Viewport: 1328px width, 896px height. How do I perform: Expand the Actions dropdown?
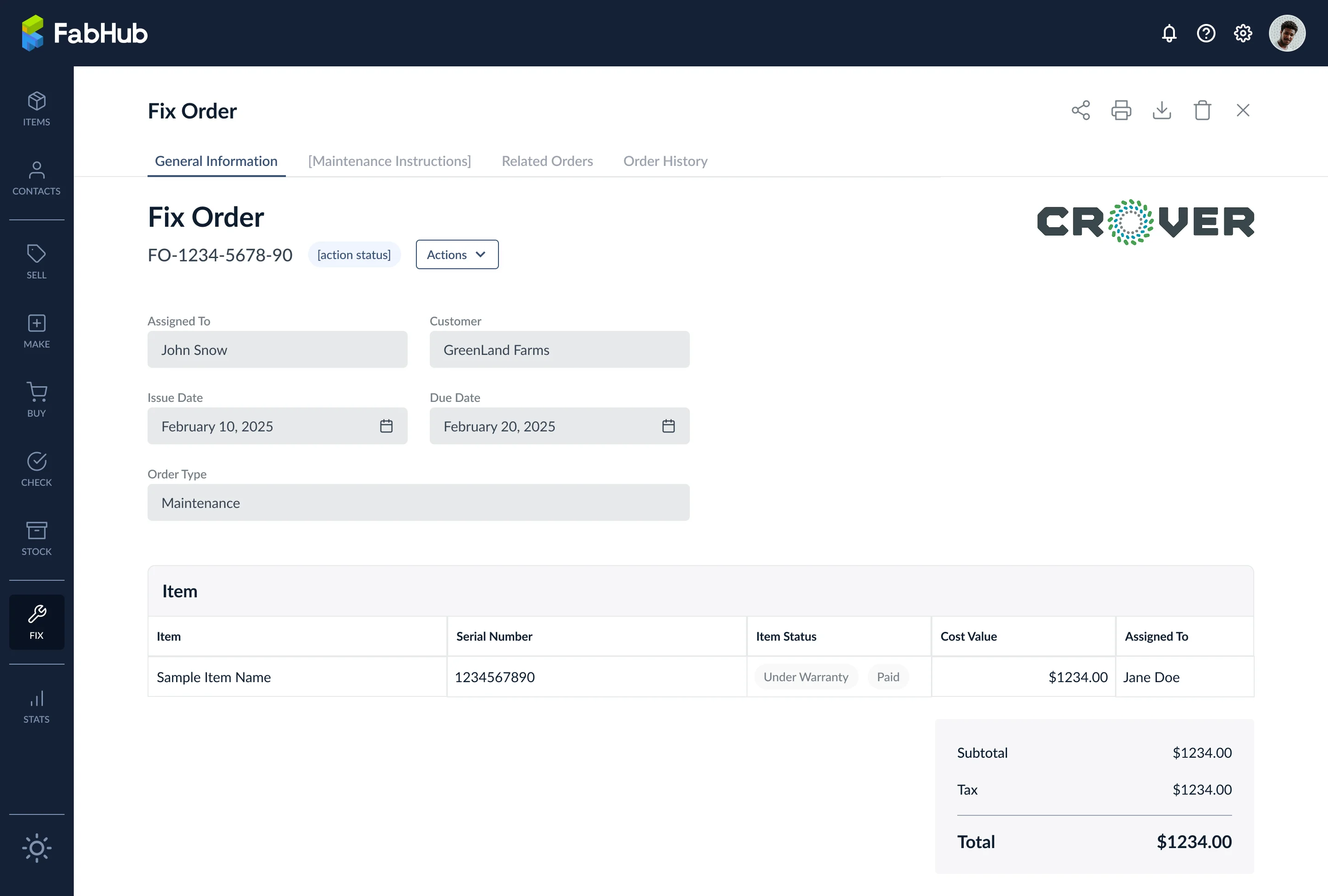457,255
